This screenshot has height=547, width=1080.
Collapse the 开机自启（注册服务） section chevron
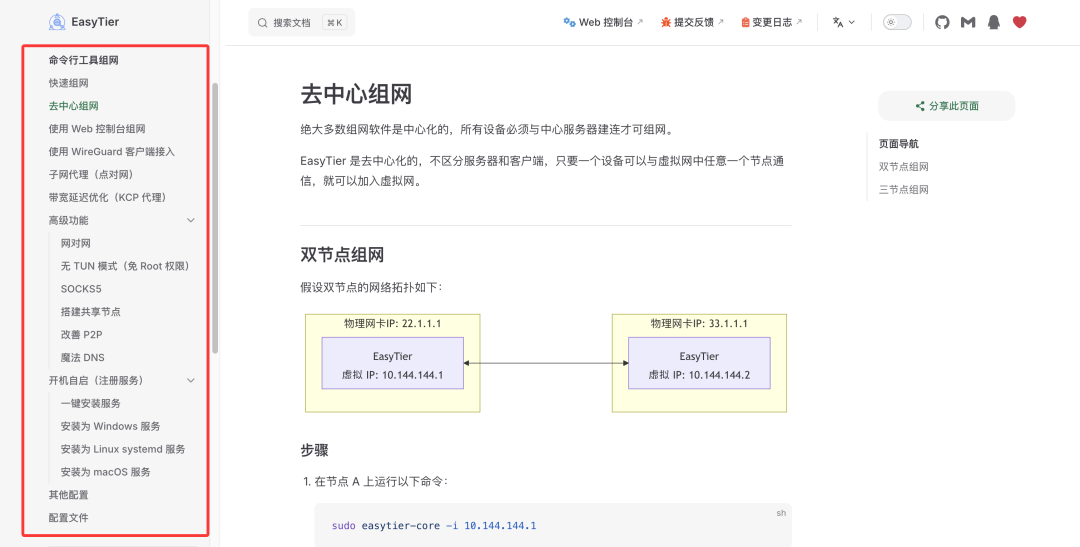[x=191, y=380]
